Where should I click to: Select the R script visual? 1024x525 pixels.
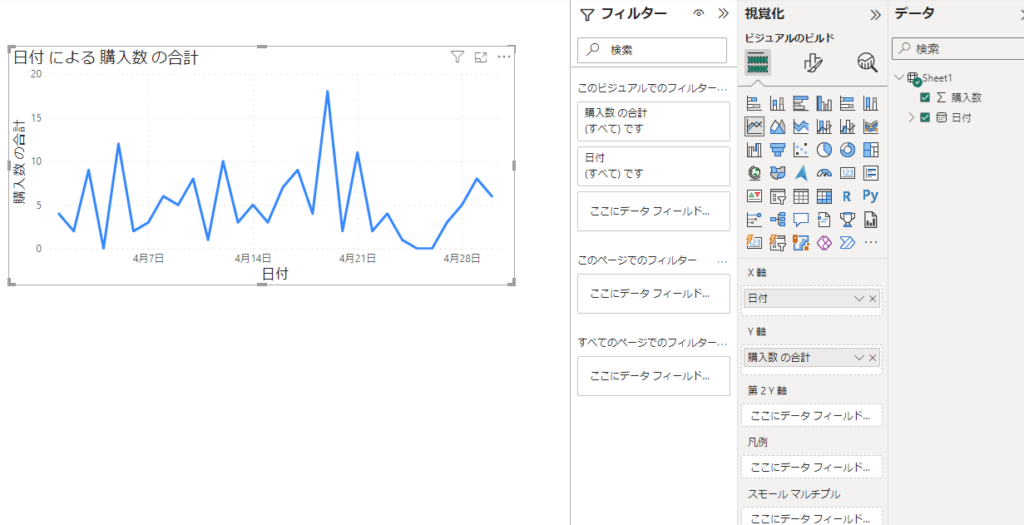coord(847,196)
